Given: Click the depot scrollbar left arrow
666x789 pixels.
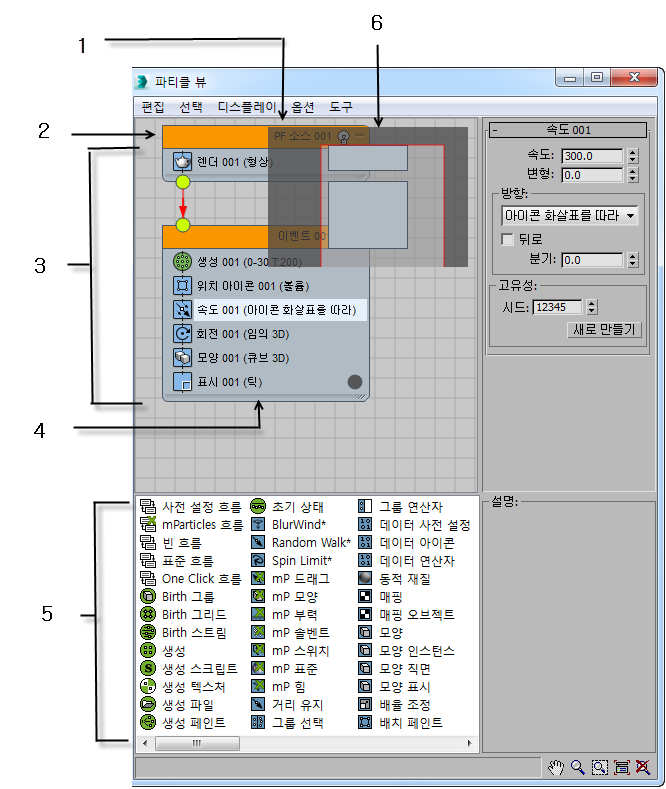Looking at the screenshot, I should tap(145, 743).
